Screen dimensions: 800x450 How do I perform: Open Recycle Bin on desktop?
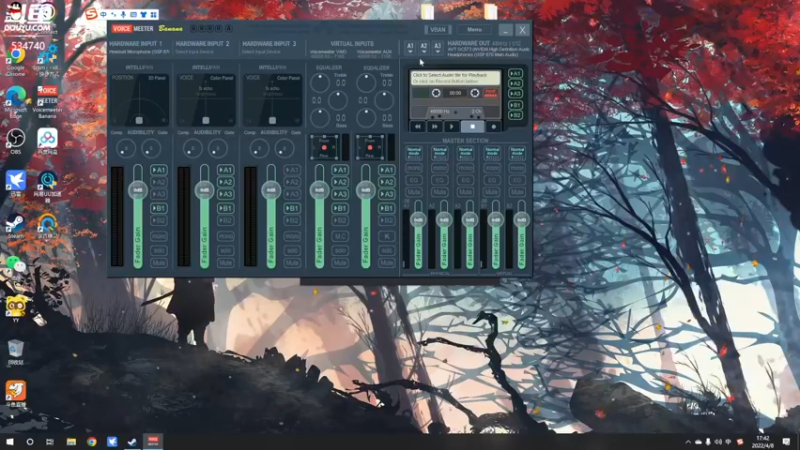point(15,352)
